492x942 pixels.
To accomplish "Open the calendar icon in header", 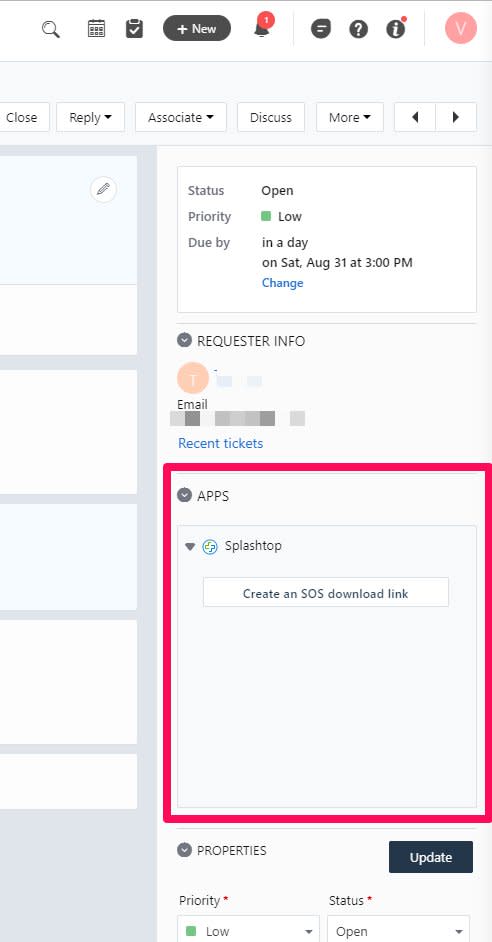I will (96, 28).
